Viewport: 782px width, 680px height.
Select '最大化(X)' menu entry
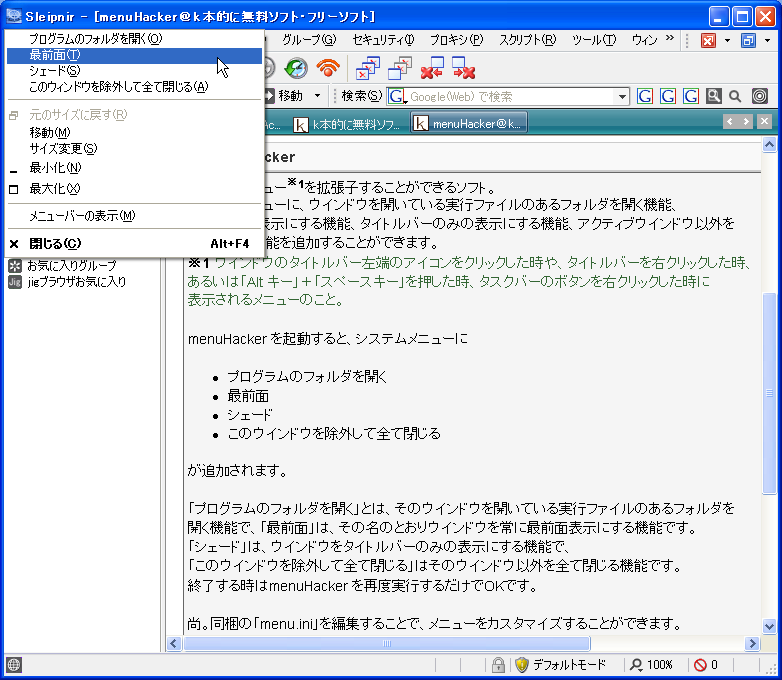tap(134, 189)
